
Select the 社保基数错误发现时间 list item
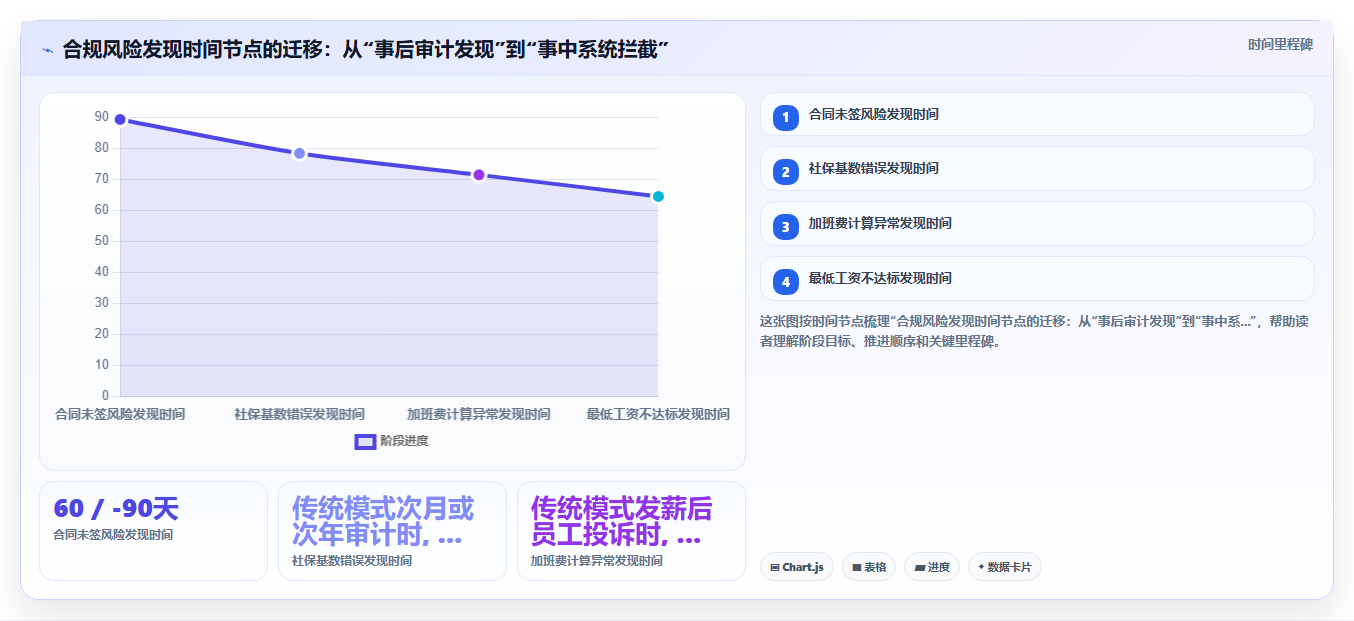[1037, 168]
